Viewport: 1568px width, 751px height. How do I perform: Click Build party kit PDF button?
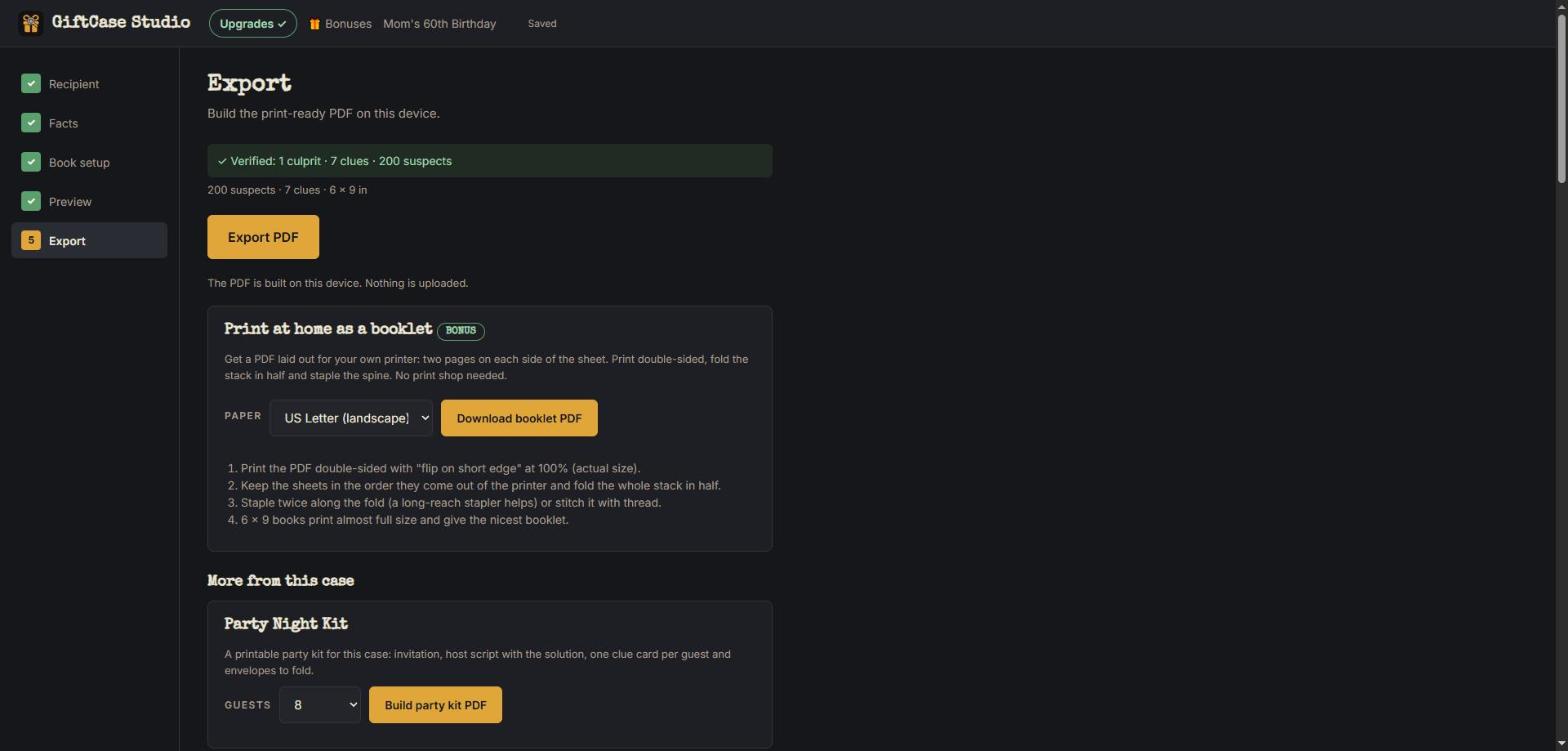click(x=435, y=705)
